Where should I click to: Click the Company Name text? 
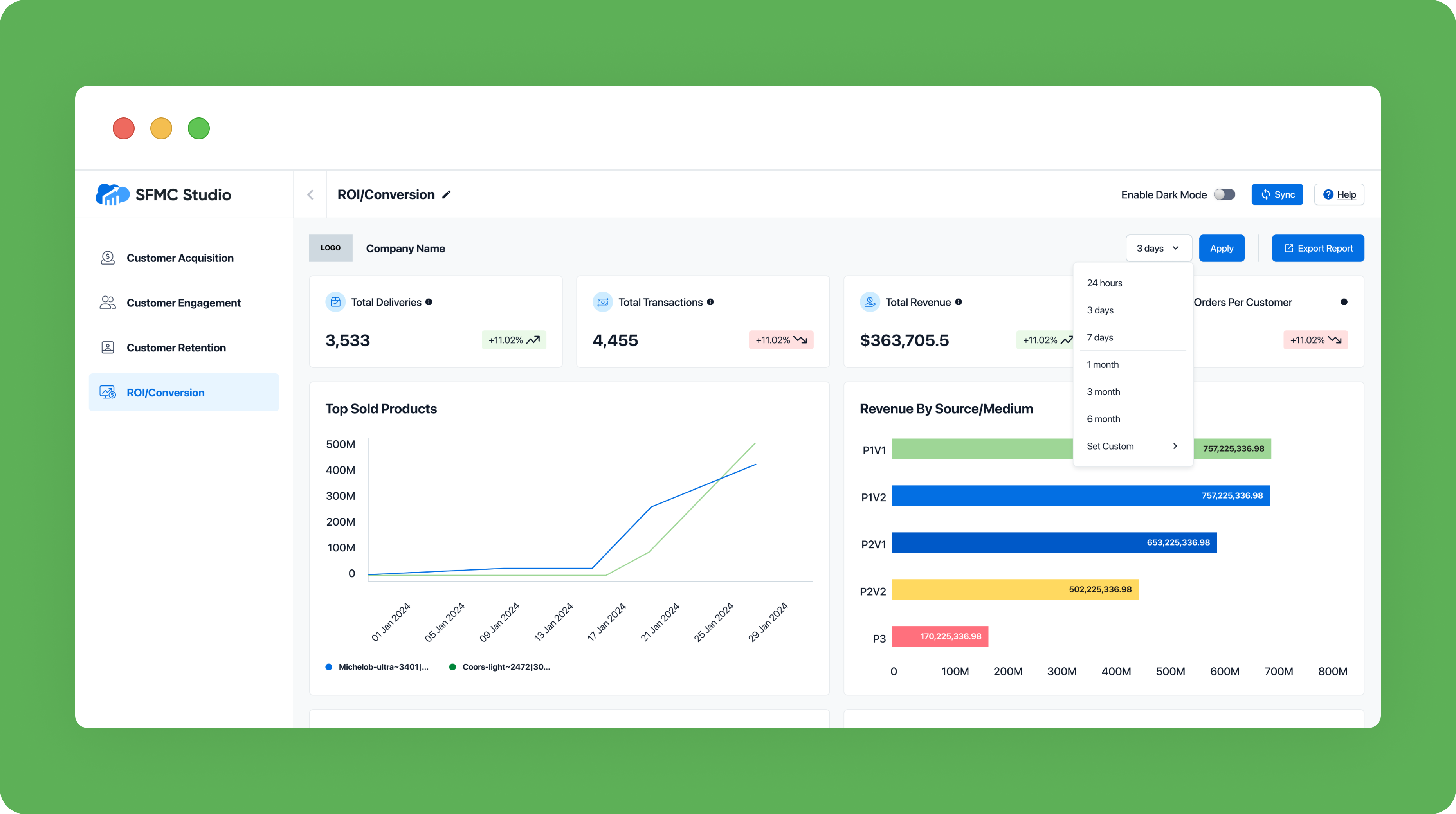[405, 248]
